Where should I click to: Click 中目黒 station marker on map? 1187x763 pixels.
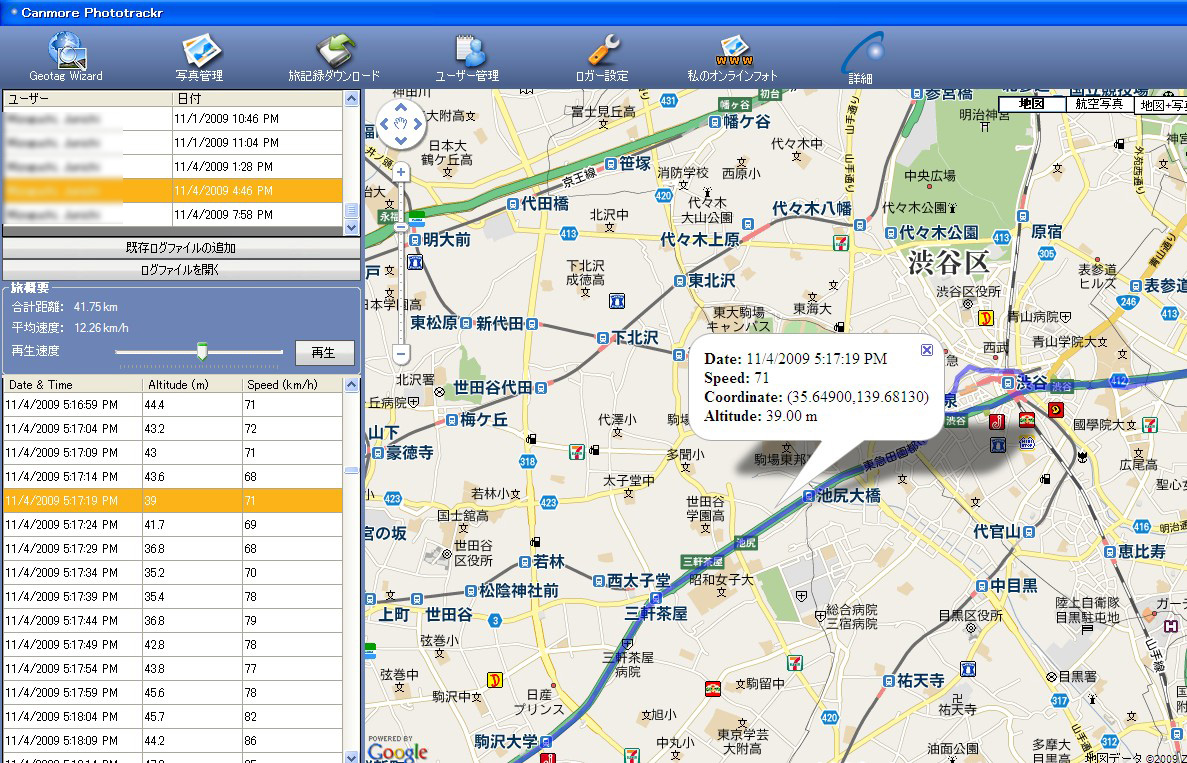click(x=981, y=585)
